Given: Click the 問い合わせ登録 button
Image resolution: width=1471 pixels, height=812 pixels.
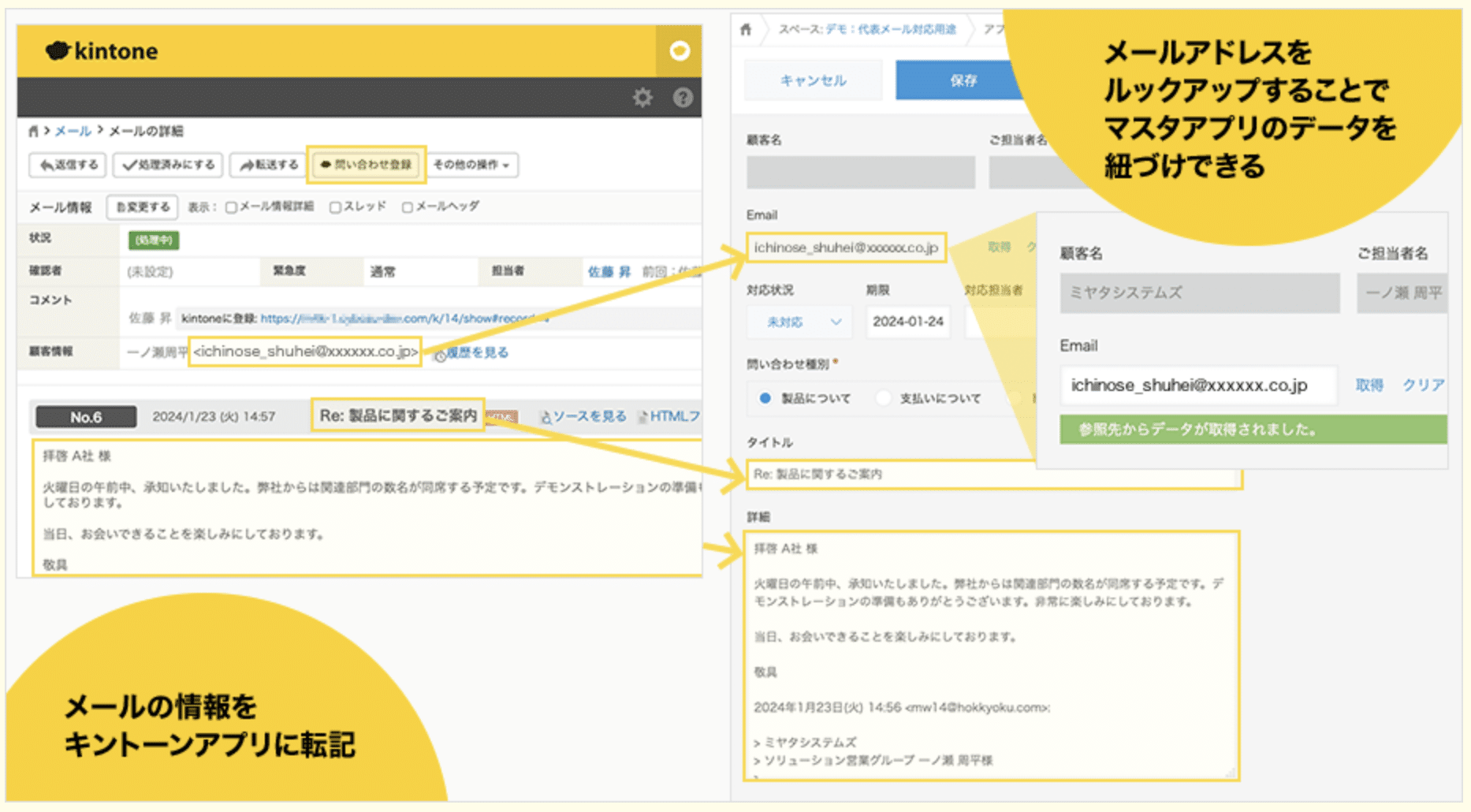Looking at the screenshot, I should tap(366, 165).
